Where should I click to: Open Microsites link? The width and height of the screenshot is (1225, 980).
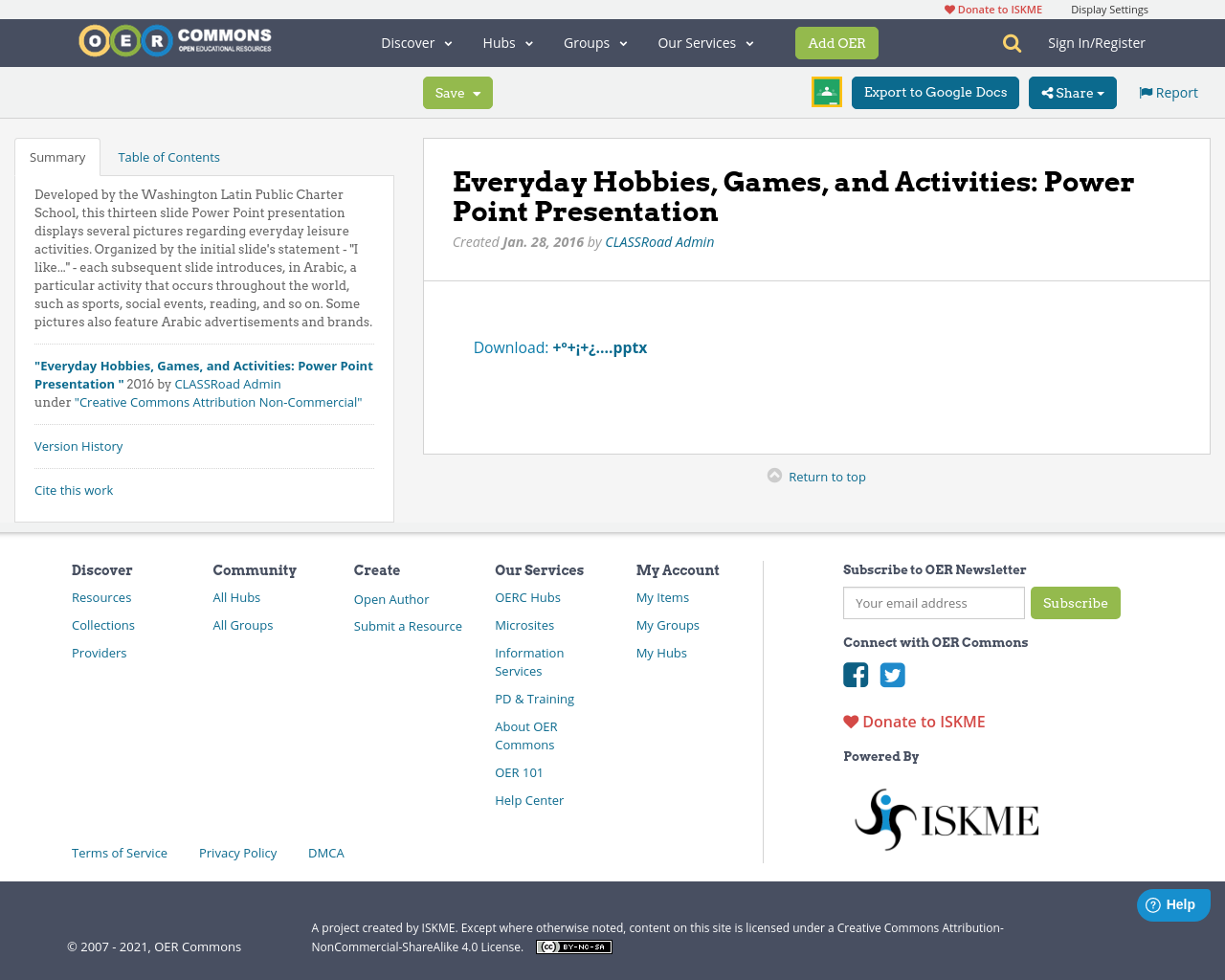[x=524, y=625]
